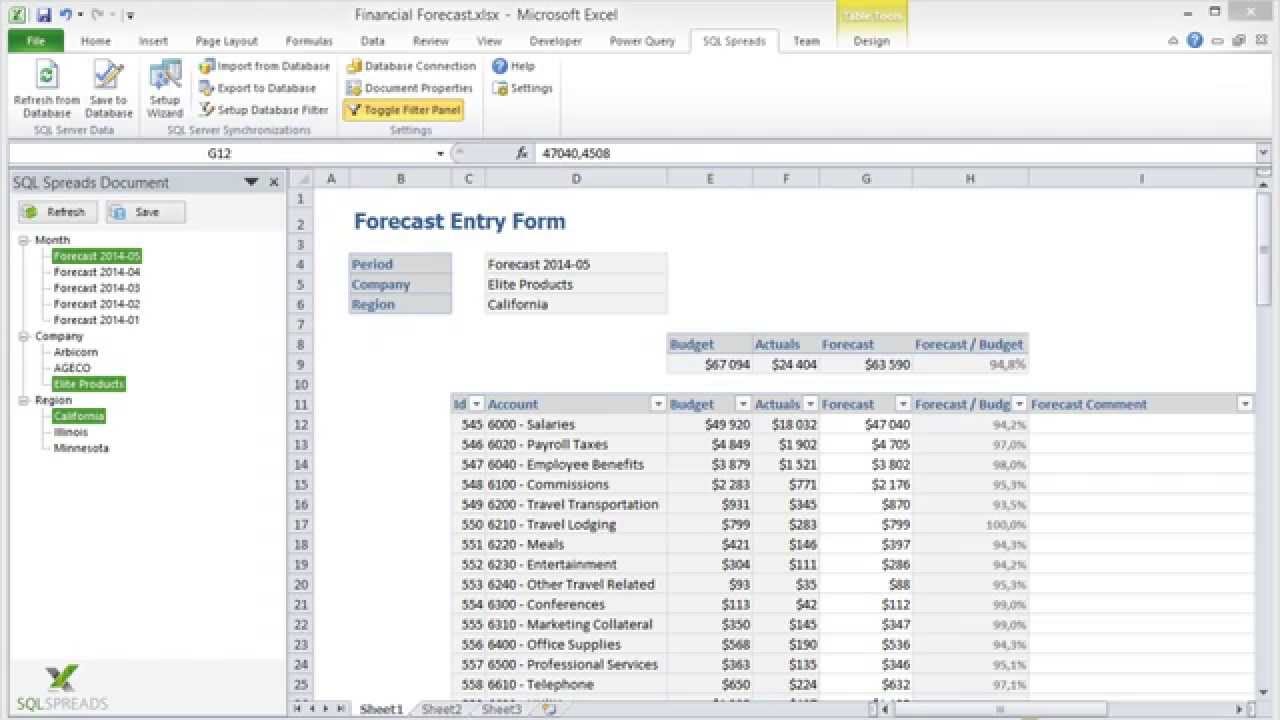Select column header G
Screen dimensions: 1280x720
click(x=865, y=178)
